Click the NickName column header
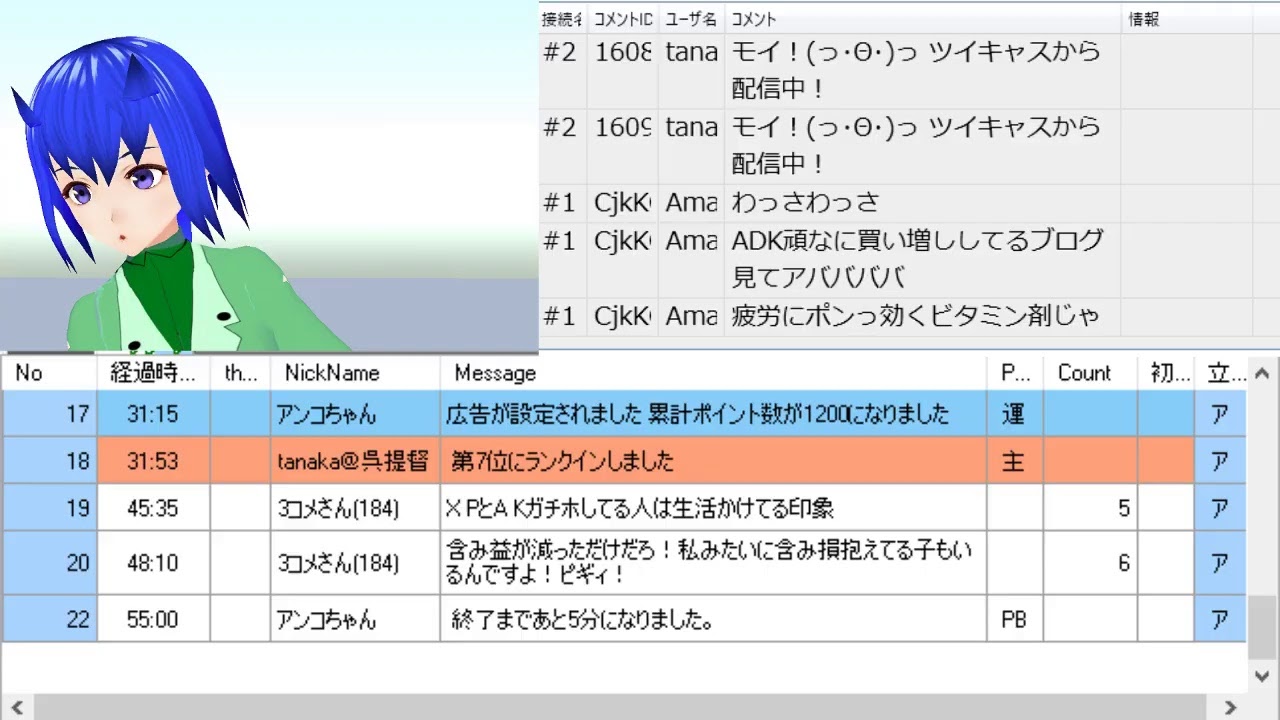Screen dimensions: 1280x720 tap(332, 373)
